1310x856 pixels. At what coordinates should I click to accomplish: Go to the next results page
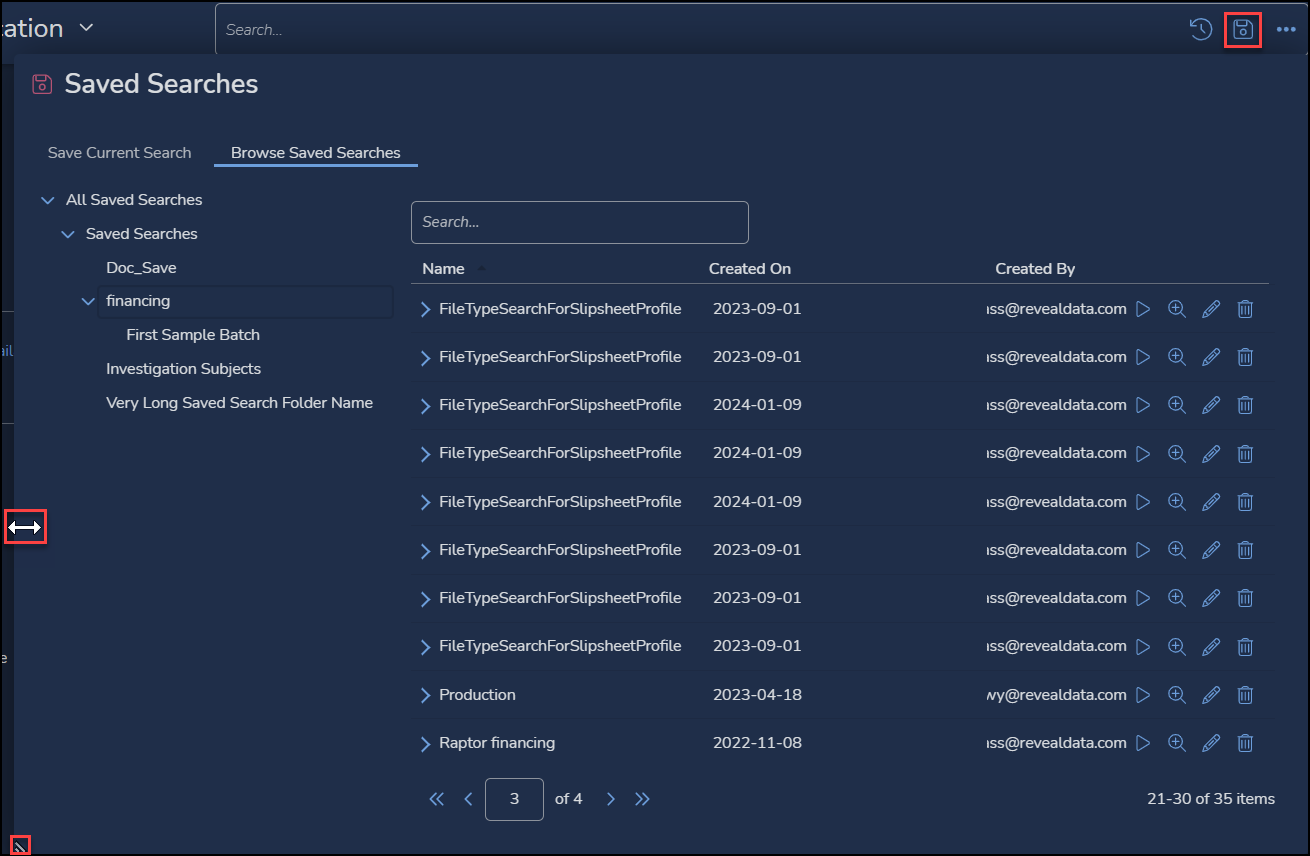pyautogui.click(x=611, y=799)
